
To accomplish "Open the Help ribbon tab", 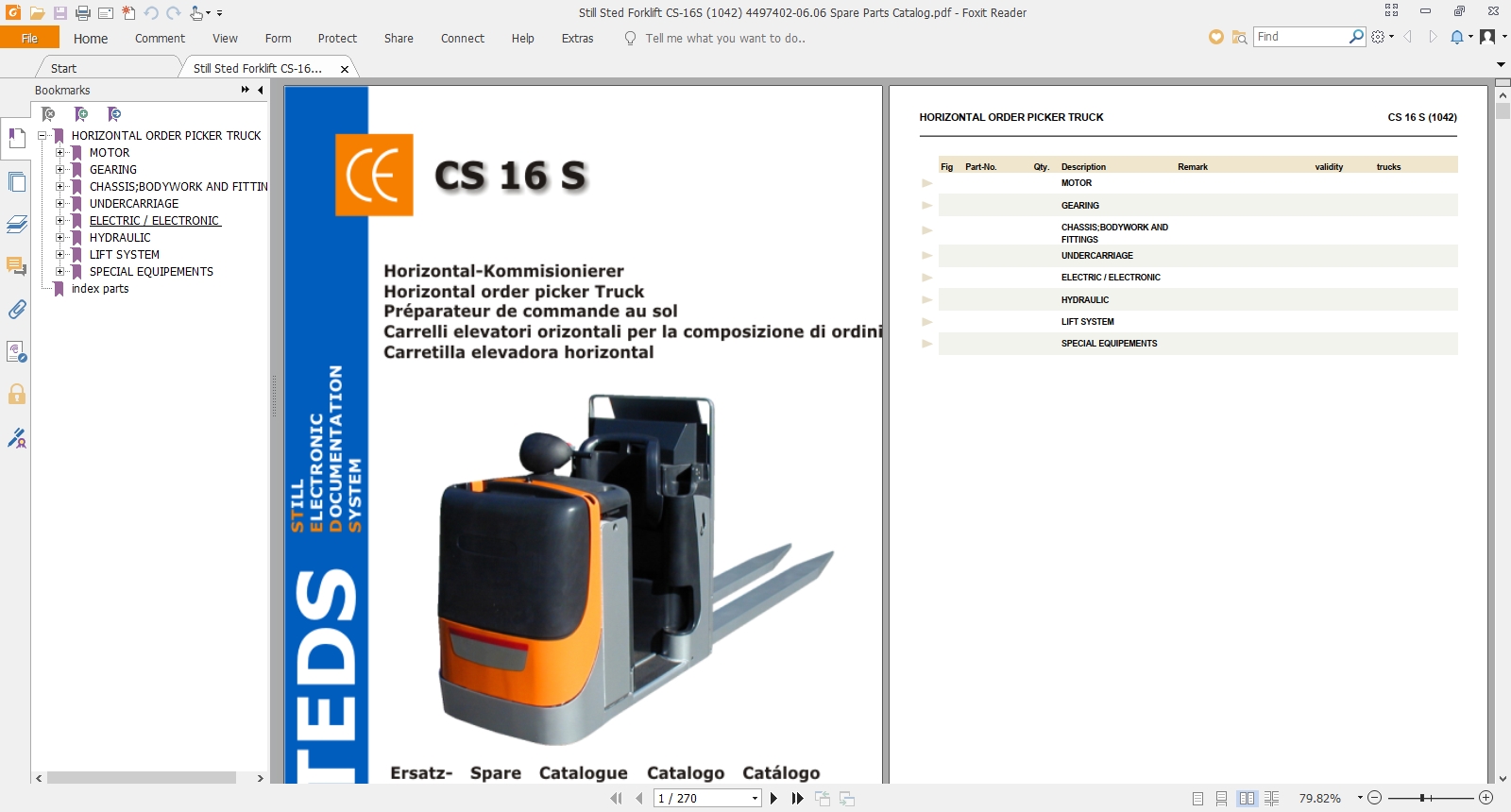I will point(522,39).
